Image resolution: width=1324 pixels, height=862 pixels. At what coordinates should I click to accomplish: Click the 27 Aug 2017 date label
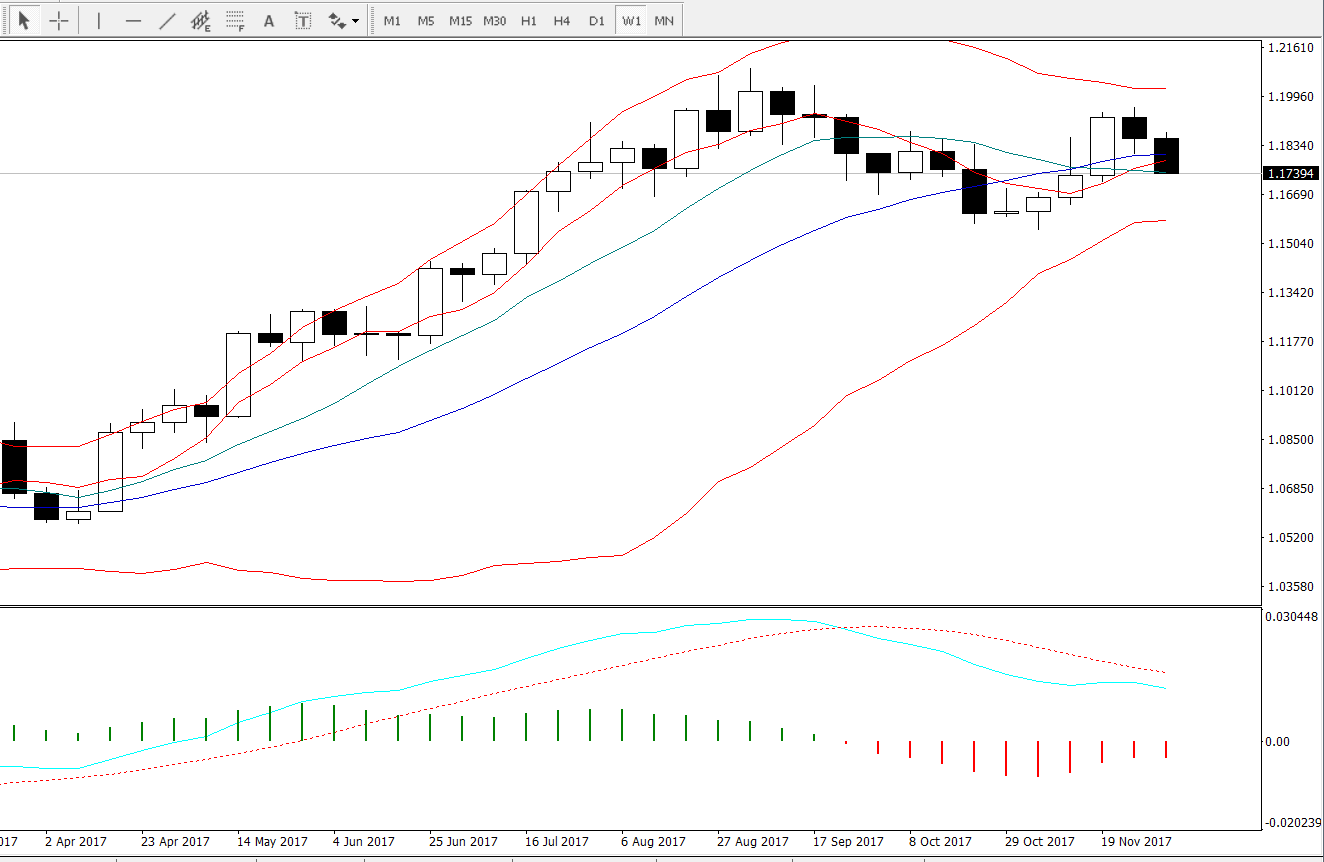tap(751, 841)
